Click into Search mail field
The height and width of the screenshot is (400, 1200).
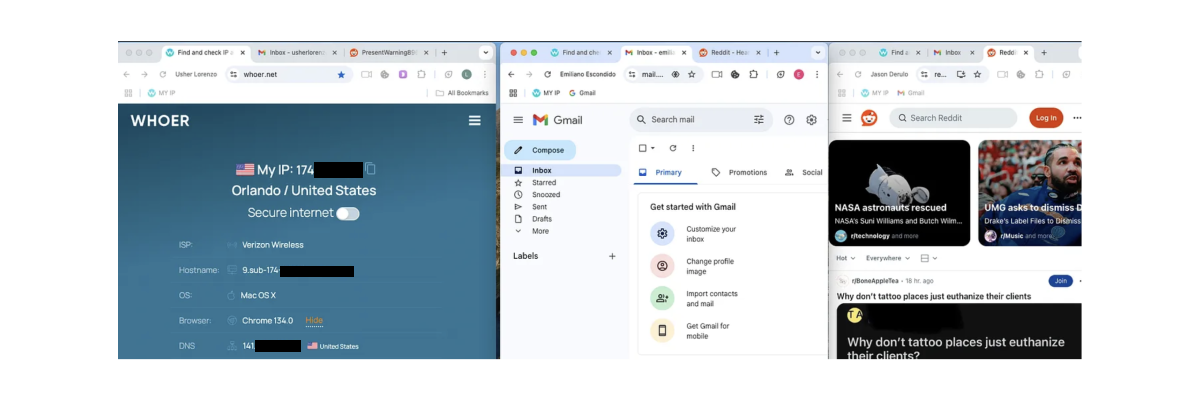(x=698, y=119)
